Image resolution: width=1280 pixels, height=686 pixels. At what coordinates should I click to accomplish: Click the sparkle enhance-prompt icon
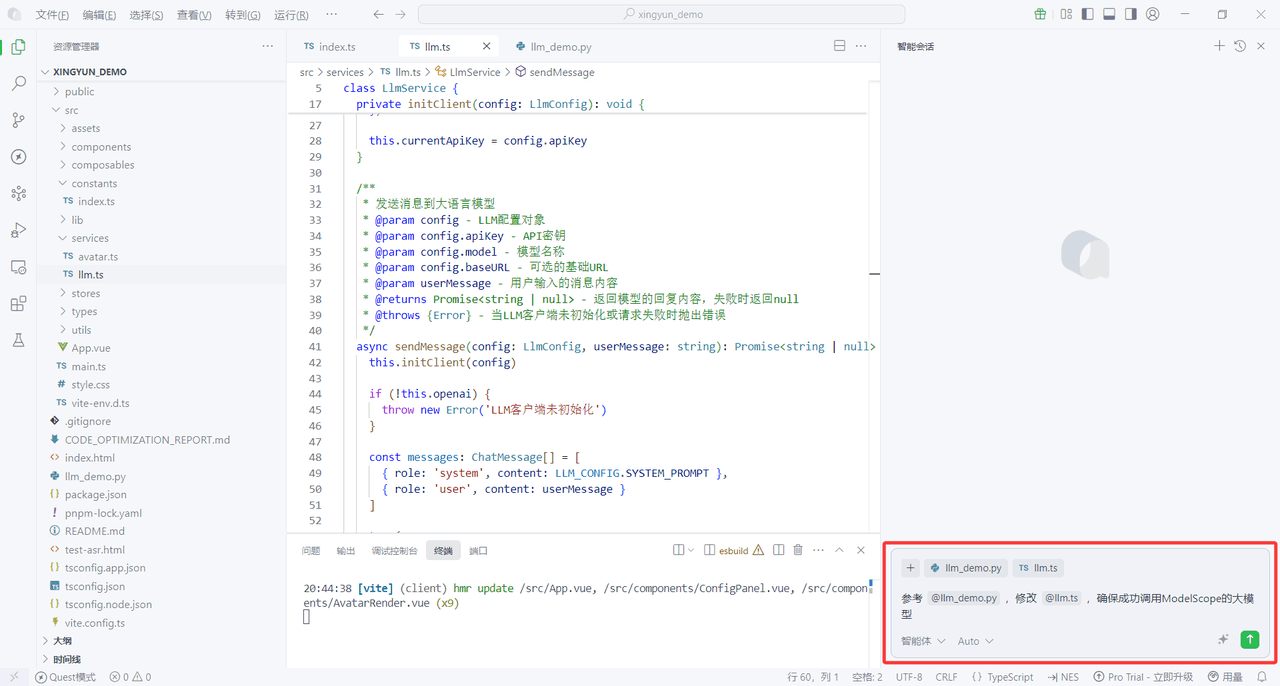1223,640
